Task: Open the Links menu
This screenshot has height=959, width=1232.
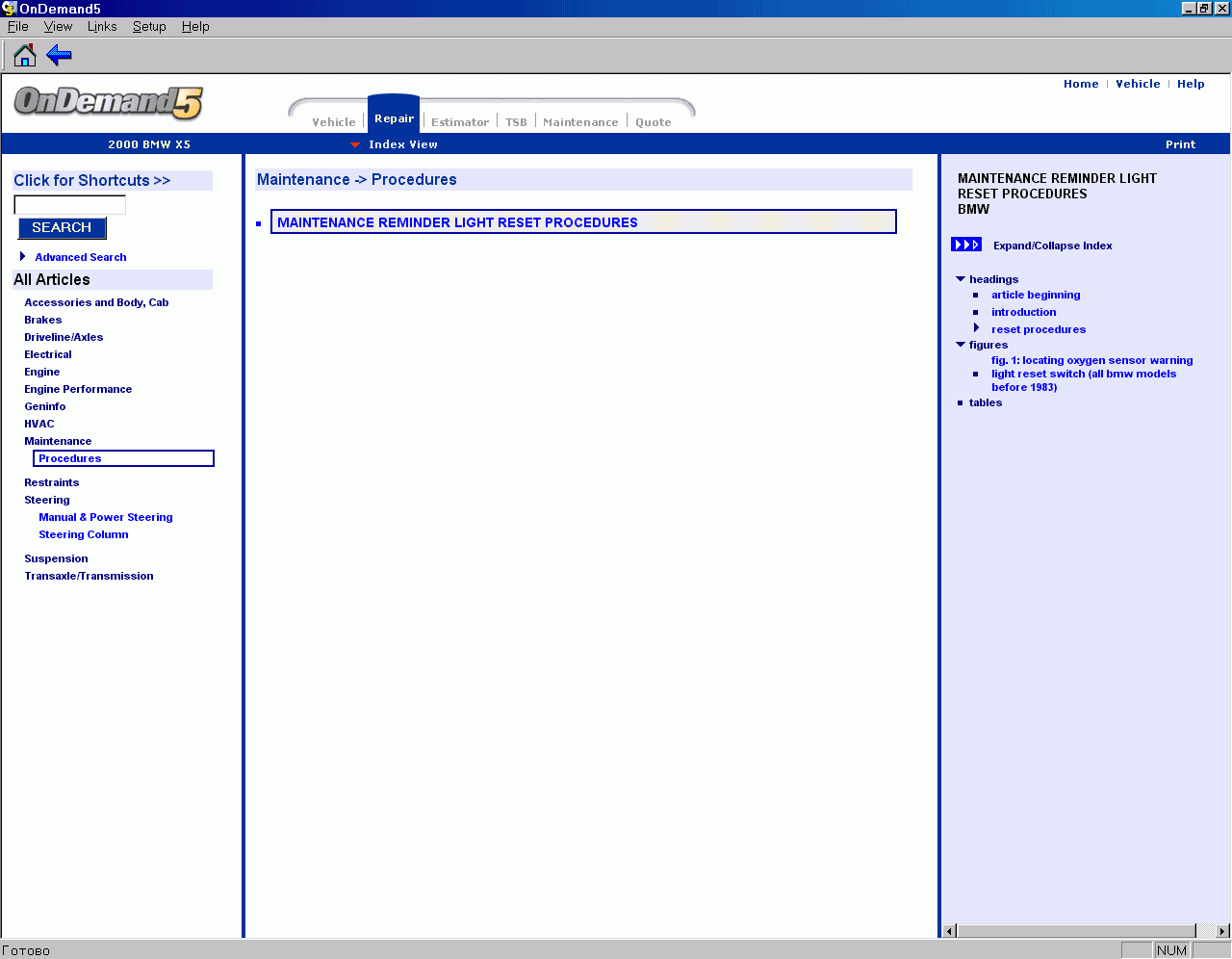Action: [102, 27]
